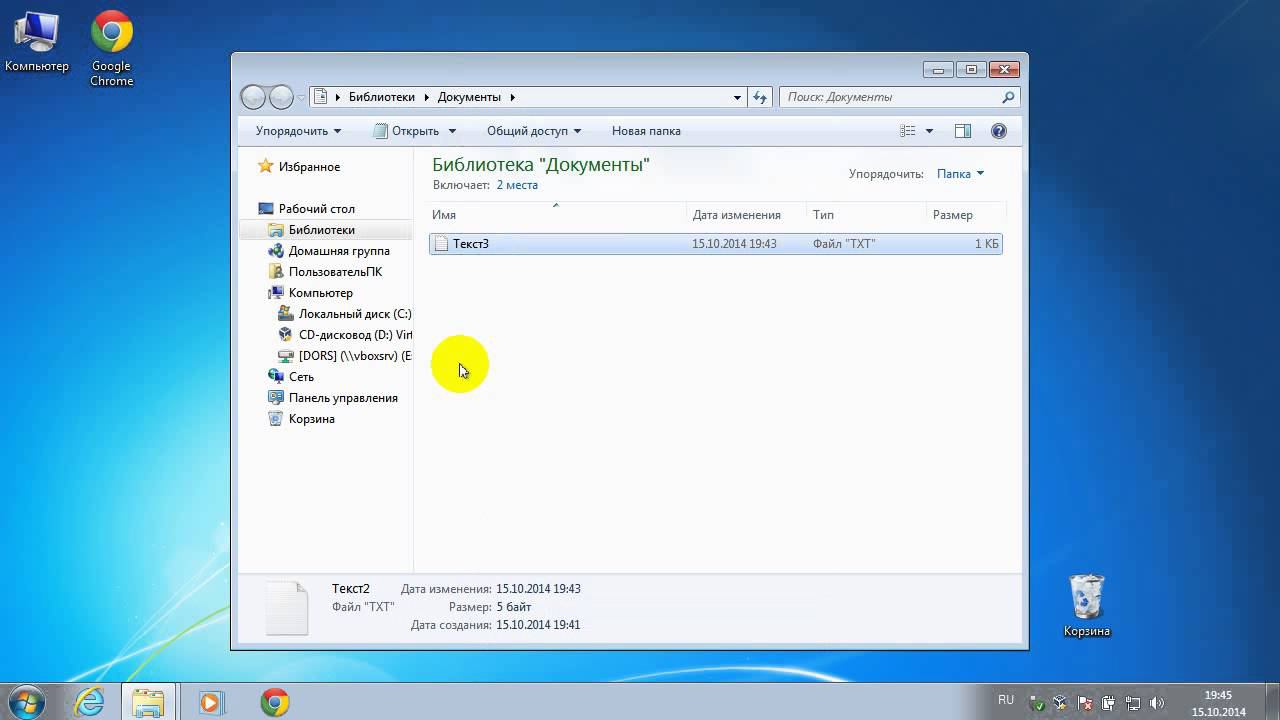The height and width of the screenshot is (720, 1280).
Task: Click the volume speaker icon in system tray
Action: click(x=1158, y=703)
